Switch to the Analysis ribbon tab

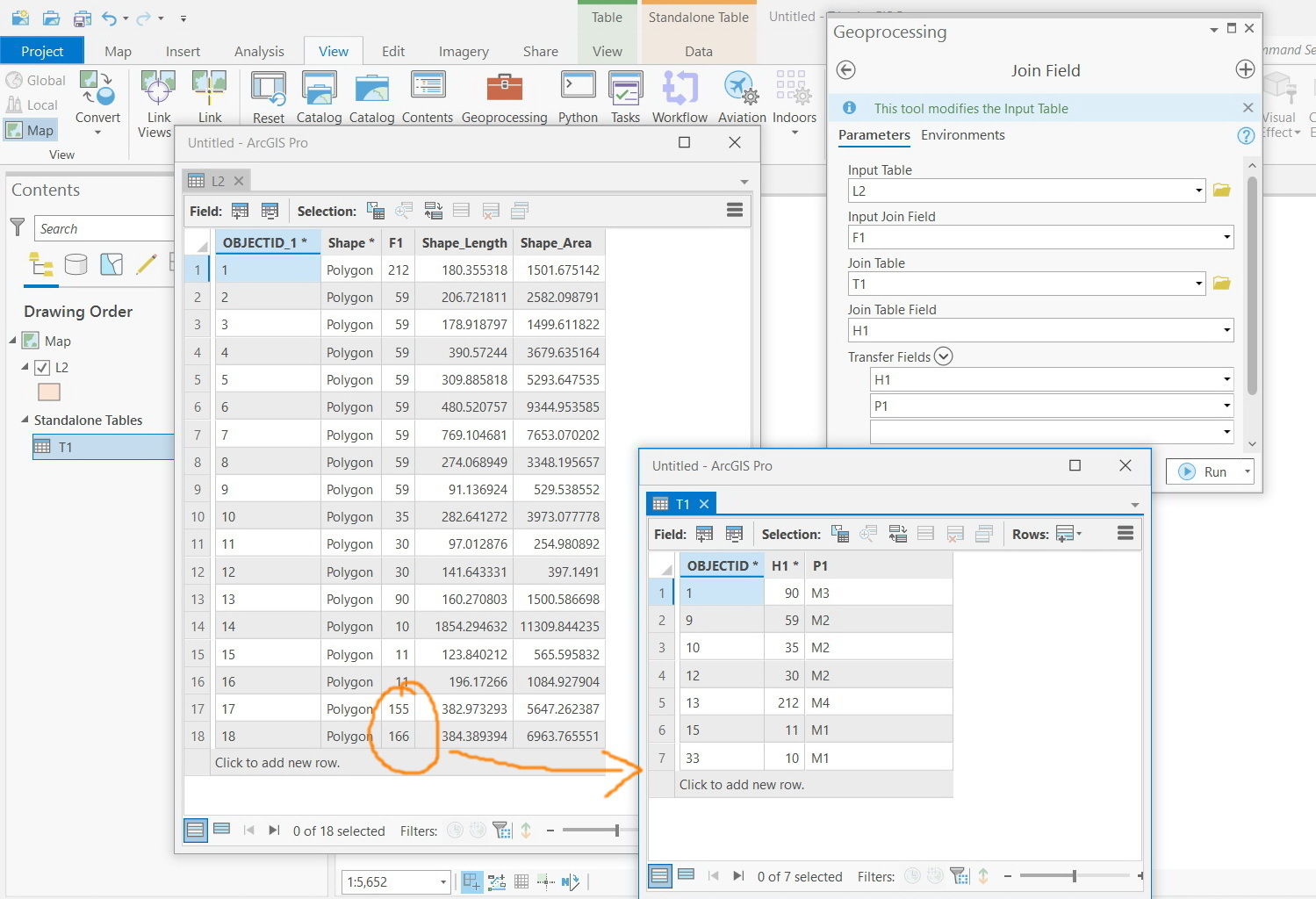(259, 51)
